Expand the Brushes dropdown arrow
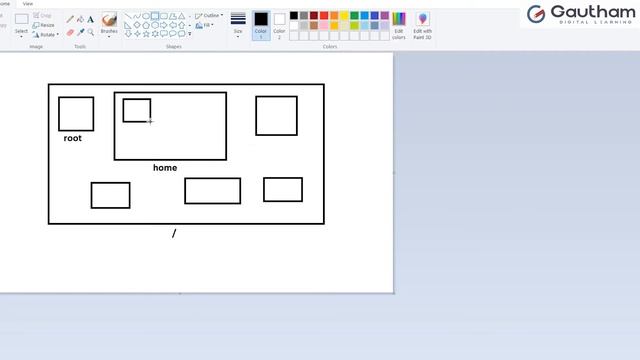This screenshot has height=360, width=640. (109, 37)
